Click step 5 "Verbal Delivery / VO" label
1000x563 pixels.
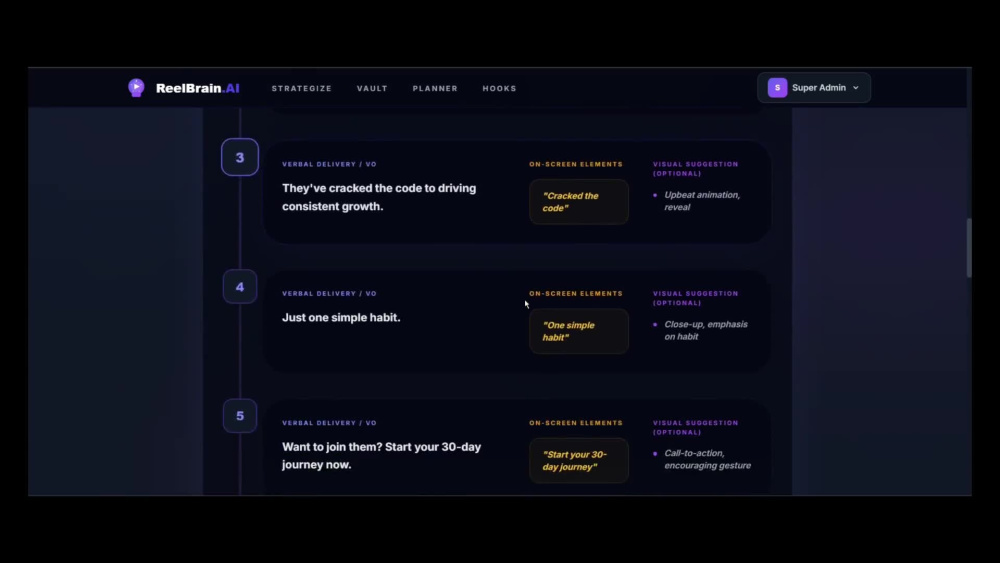click(329, 423)
